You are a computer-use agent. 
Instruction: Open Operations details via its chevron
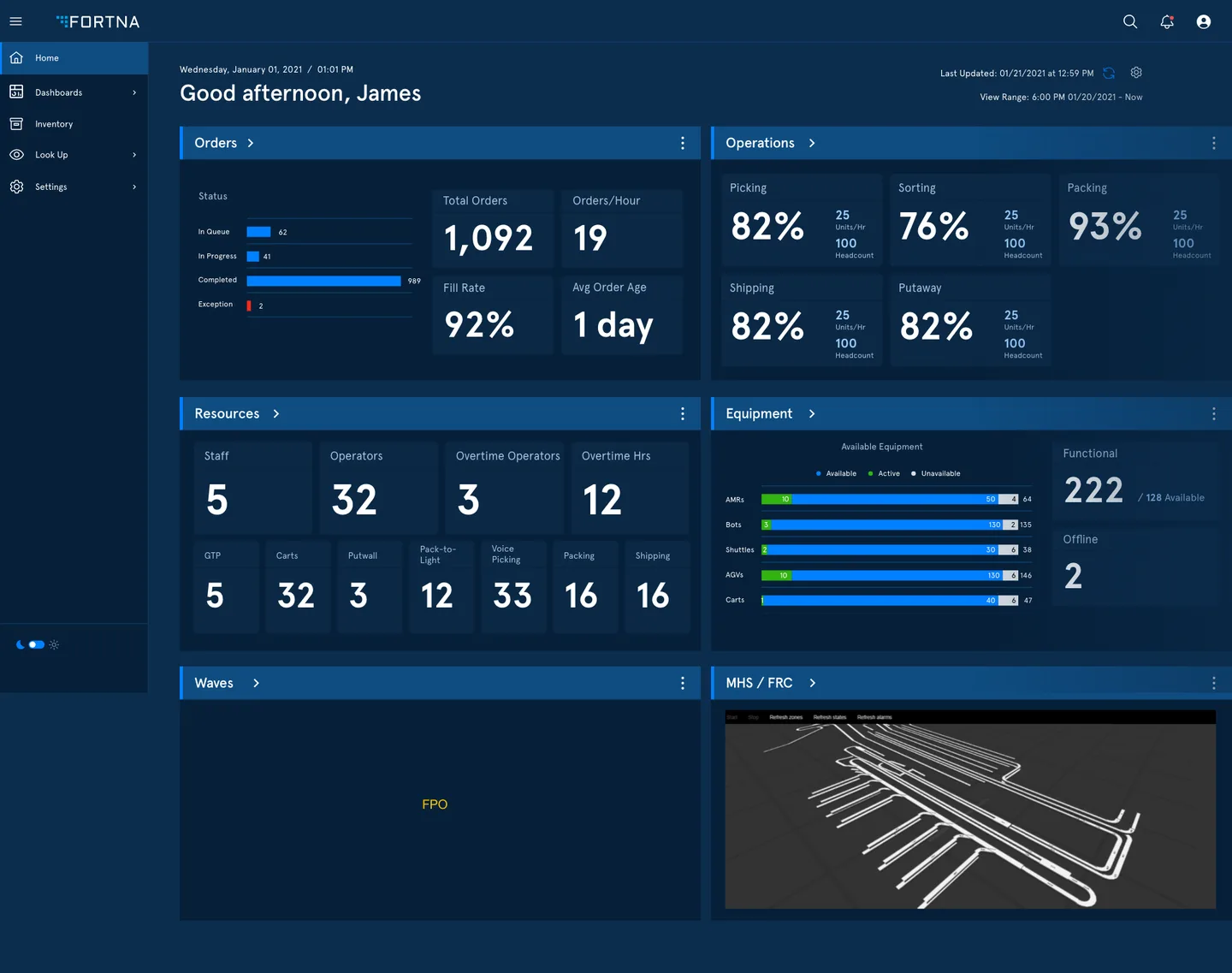(x=811, y=143)
